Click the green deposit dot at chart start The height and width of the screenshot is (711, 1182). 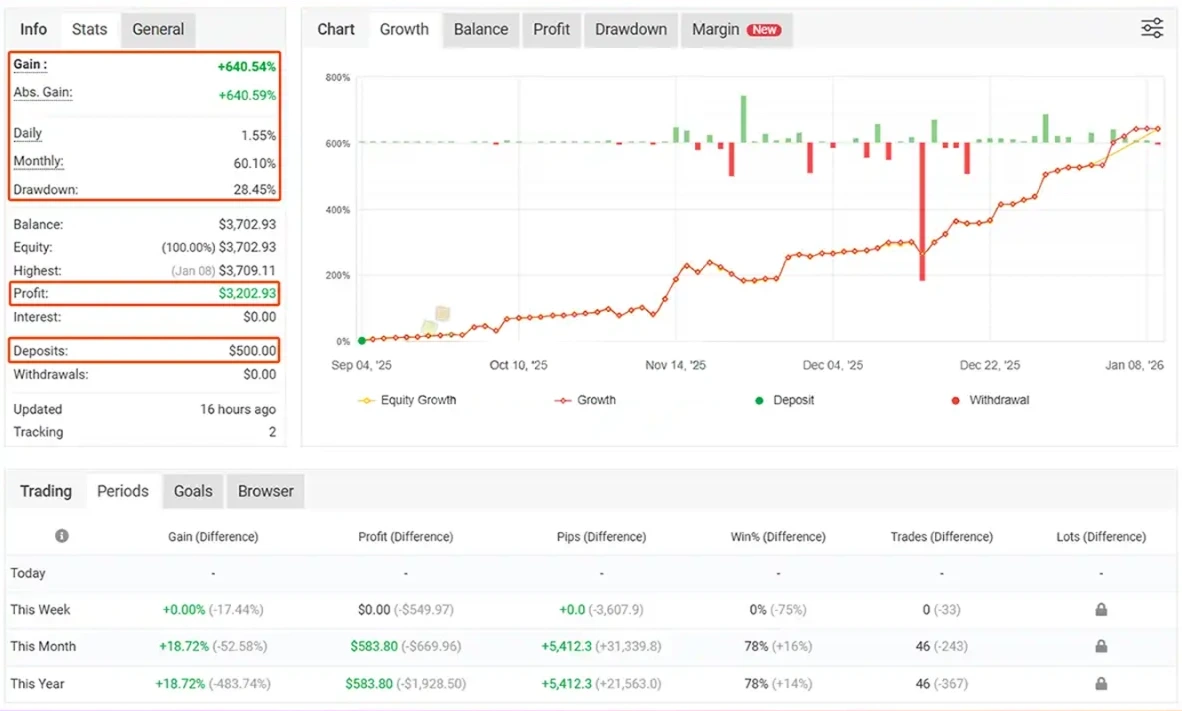point(361,341)
